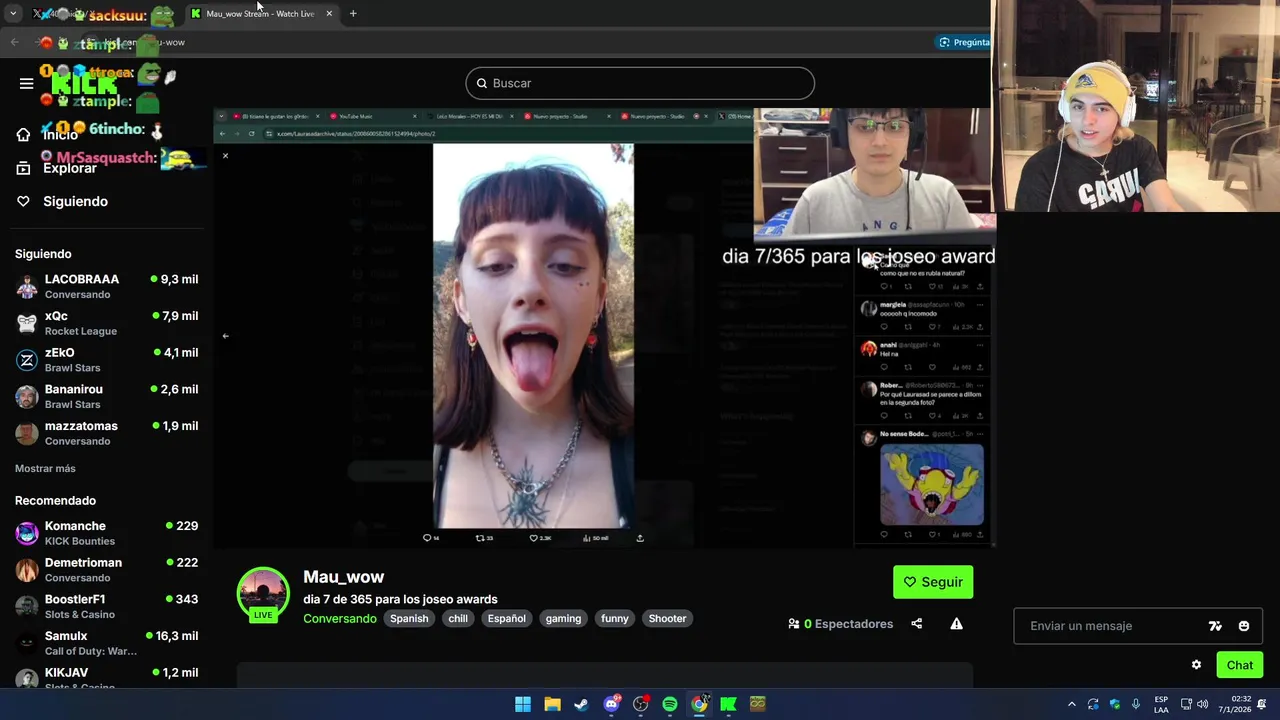
Task: Select the Spanish tag
Action: click(409, 619)
